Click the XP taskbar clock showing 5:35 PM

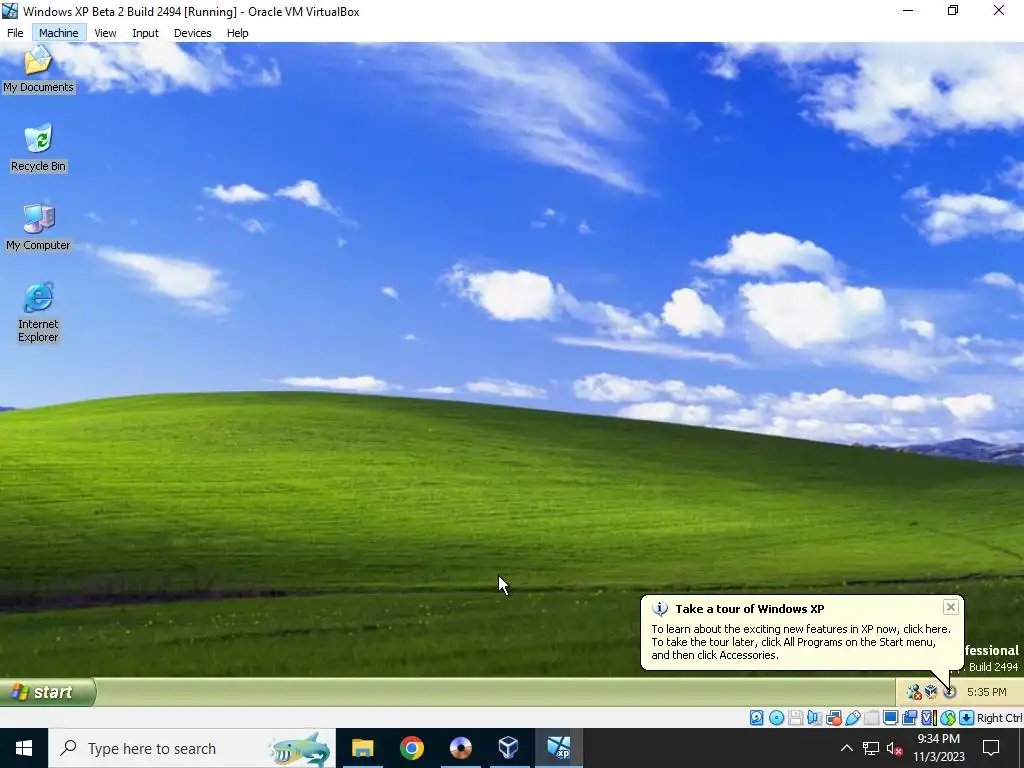click(x=987, y=692)
